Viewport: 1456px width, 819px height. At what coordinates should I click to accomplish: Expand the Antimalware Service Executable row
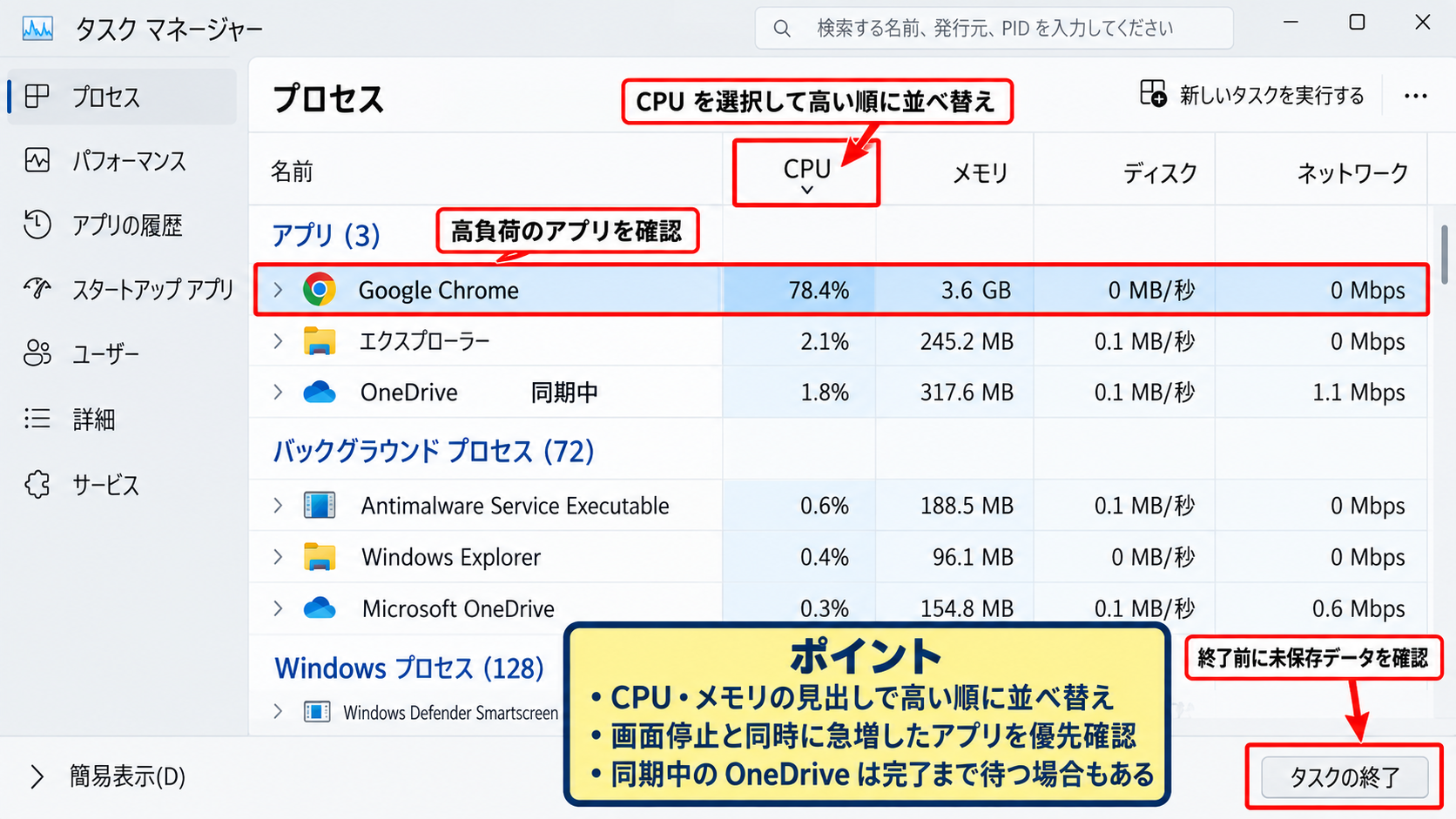coord(278,506)
